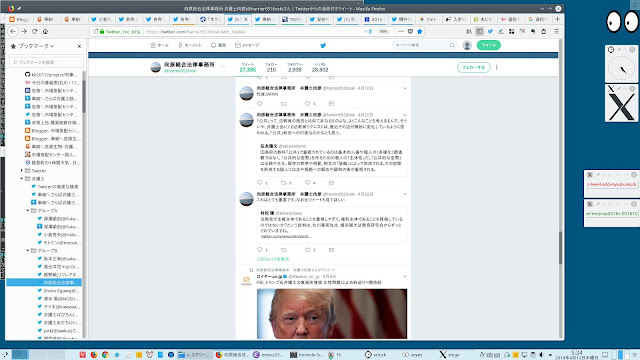Image resolution: width=640 pixels, height=360 pixels.
Task: Click the volume icon in system tray
Action: 542,355
